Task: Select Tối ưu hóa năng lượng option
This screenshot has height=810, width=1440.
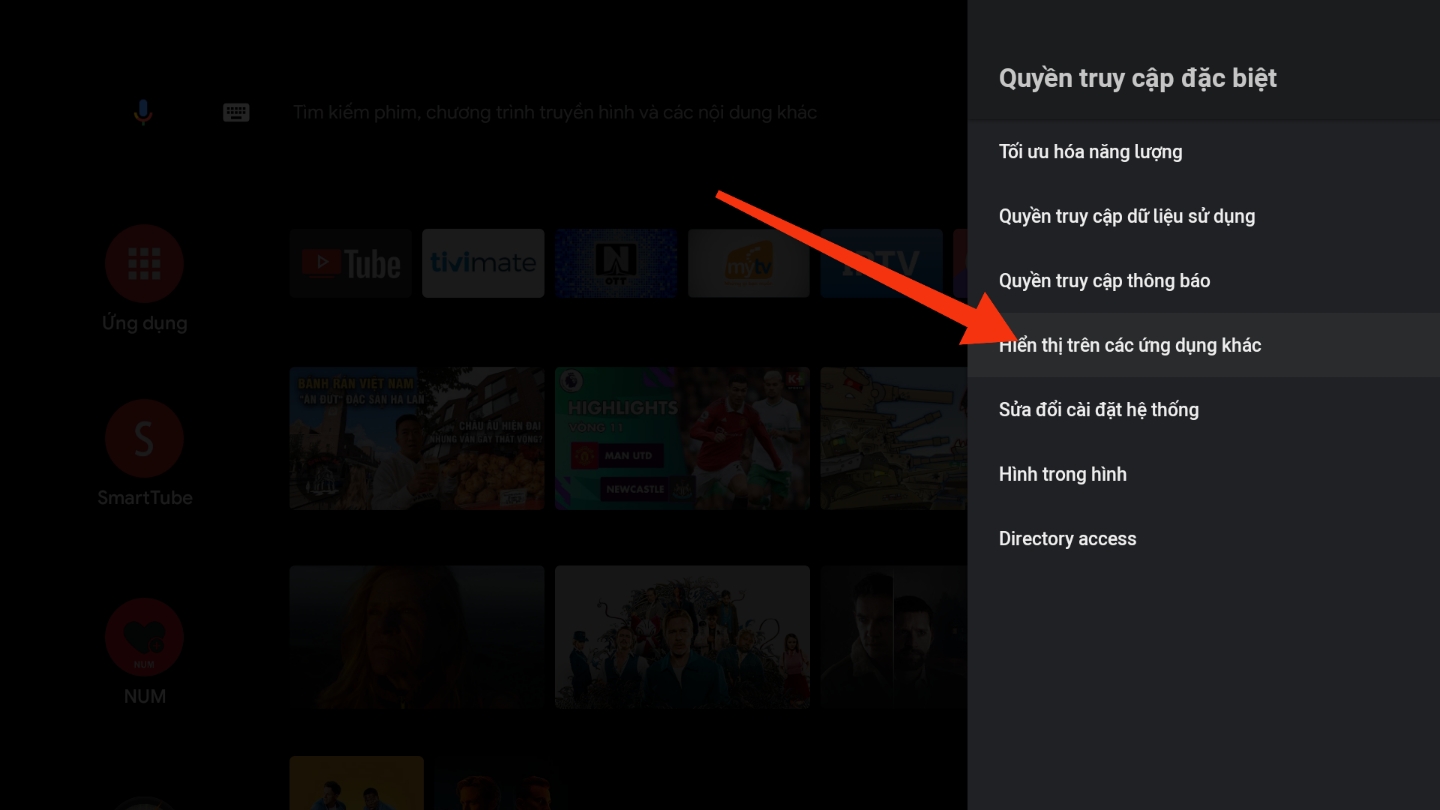Action: coord(1204,152)
